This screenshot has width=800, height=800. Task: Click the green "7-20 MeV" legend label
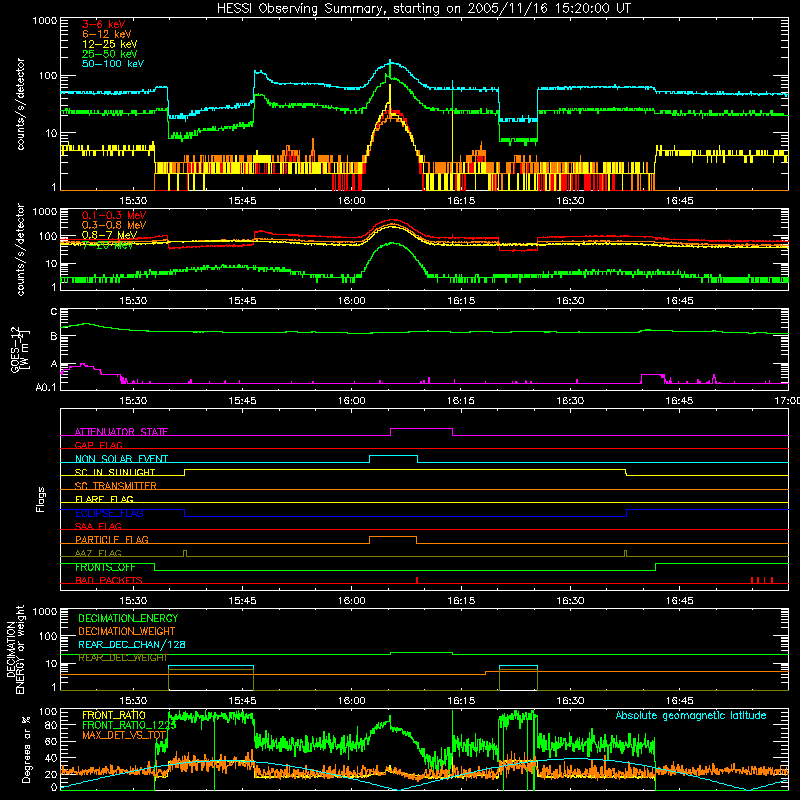(x=108, y=245)
